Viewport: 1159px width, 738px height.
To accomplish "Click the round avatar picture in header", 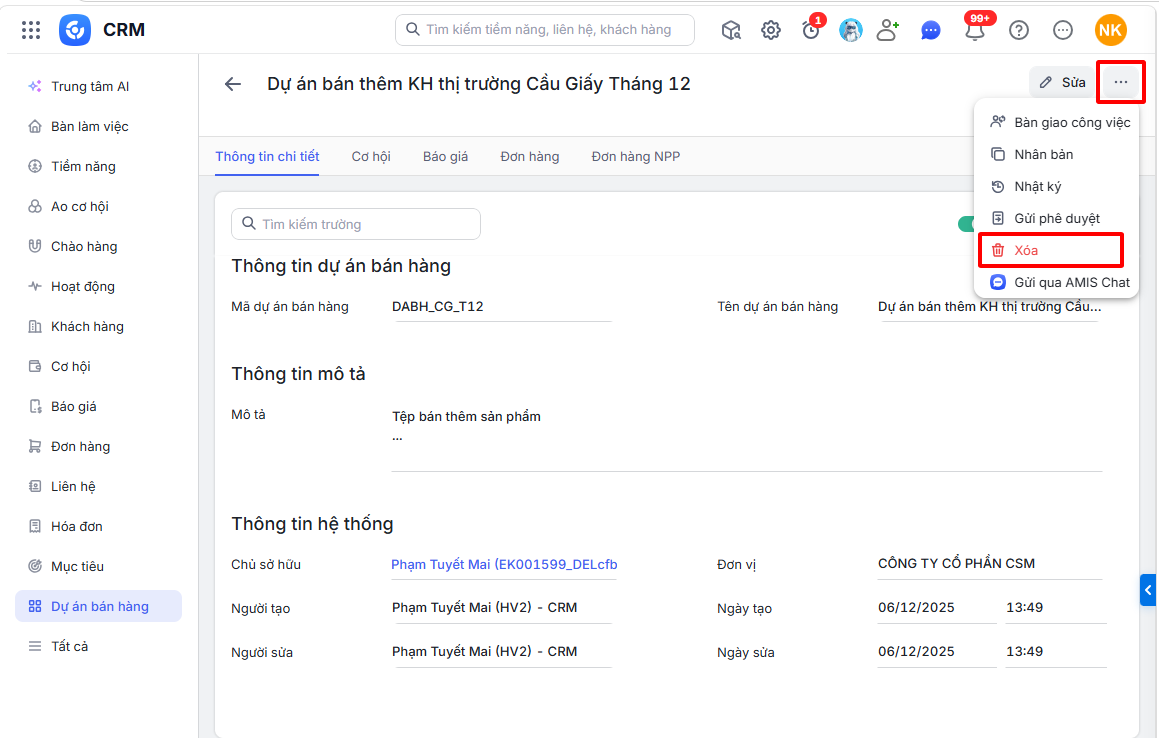I will point(851,30).
